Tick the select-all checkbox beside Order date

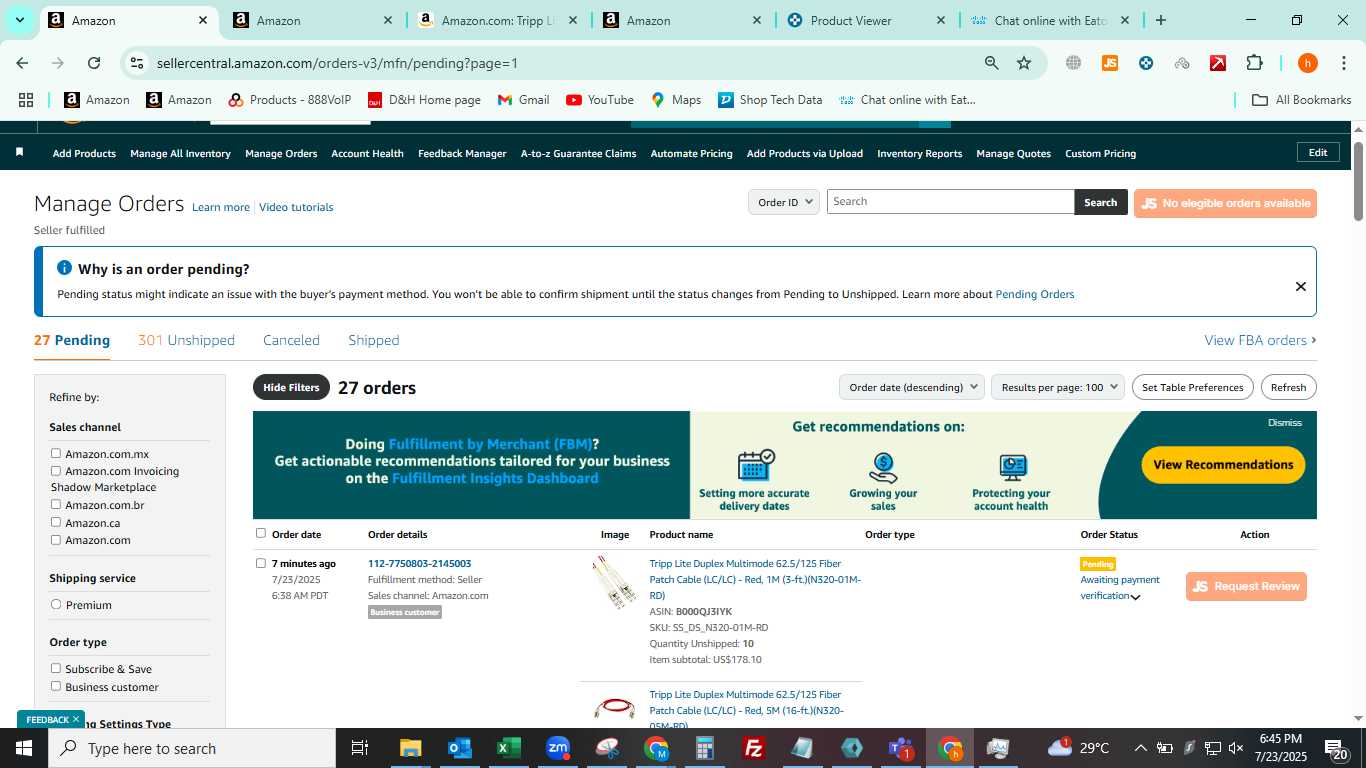[261, 533]
